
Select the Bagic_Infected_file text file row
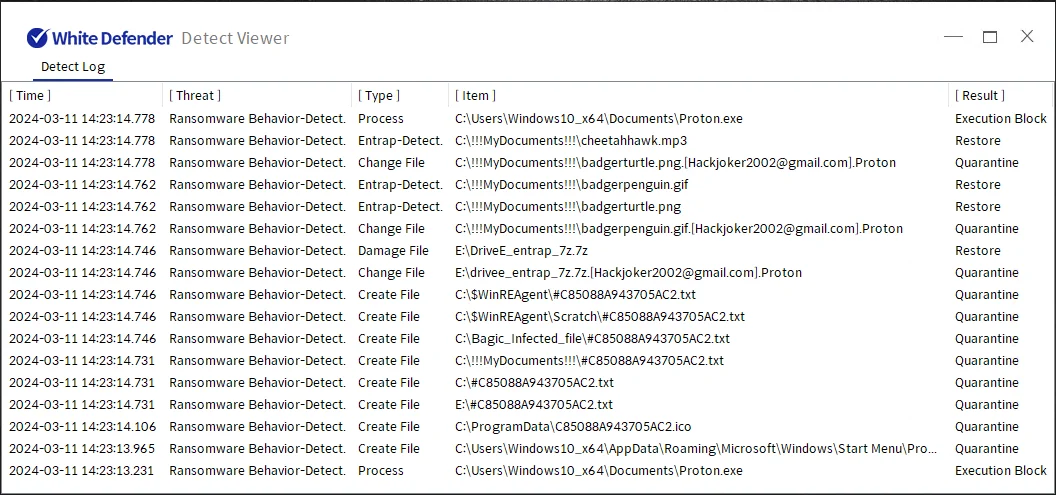pos(592,339)
